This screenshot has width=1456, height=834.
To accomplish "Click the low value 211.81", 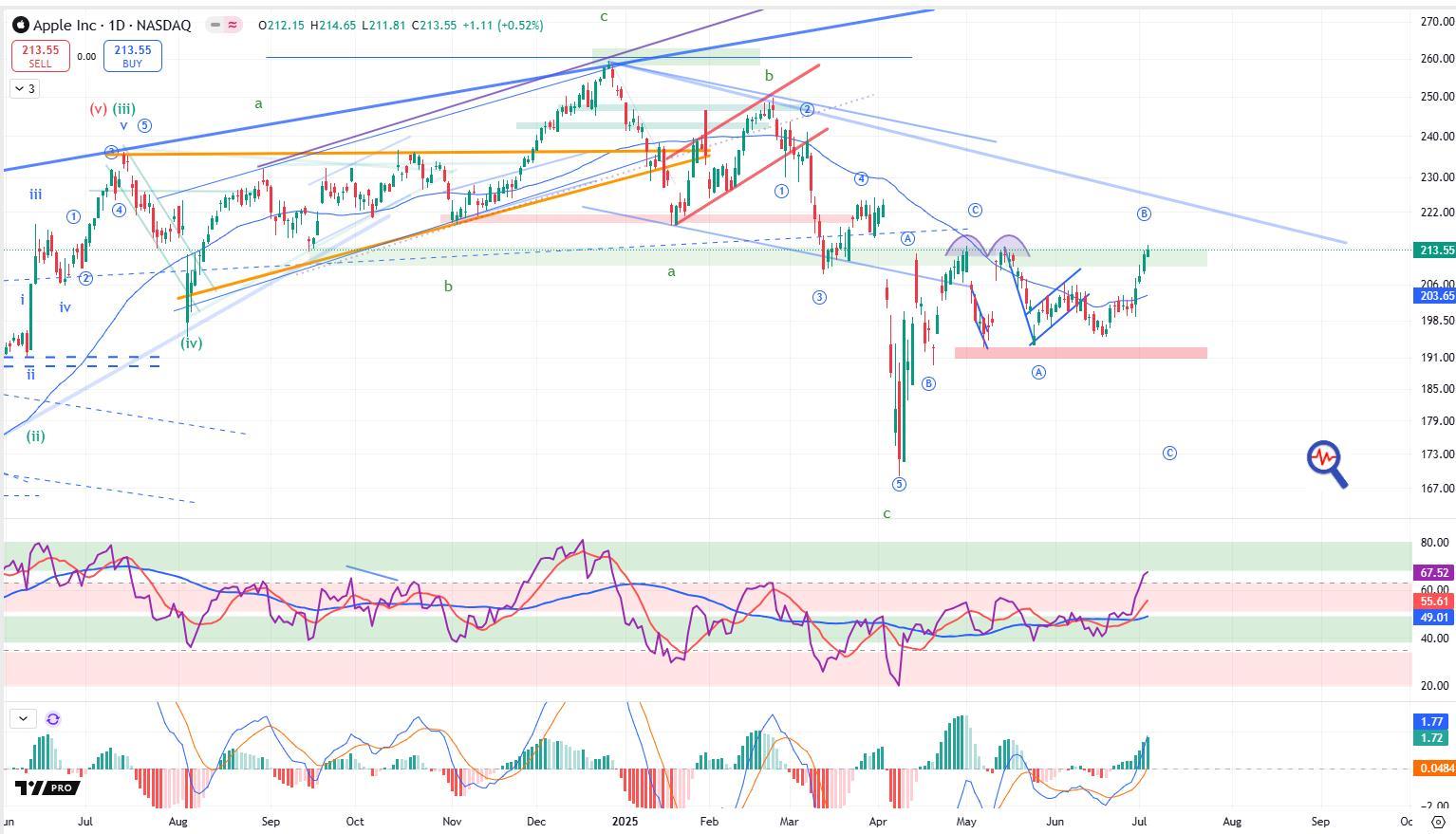I will click(x=385, y=25).
